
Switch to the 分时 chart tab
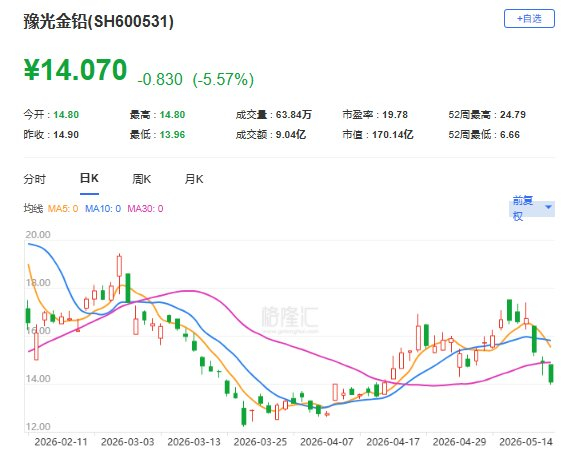point(35,179)
